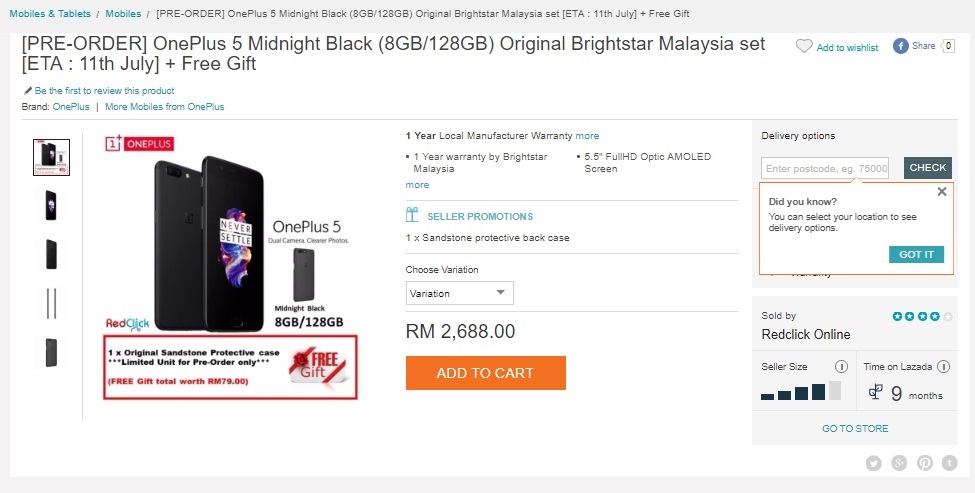Share the product on Pinterest
The height and width of the screenshot is (493, 975).
click(925, 463)
